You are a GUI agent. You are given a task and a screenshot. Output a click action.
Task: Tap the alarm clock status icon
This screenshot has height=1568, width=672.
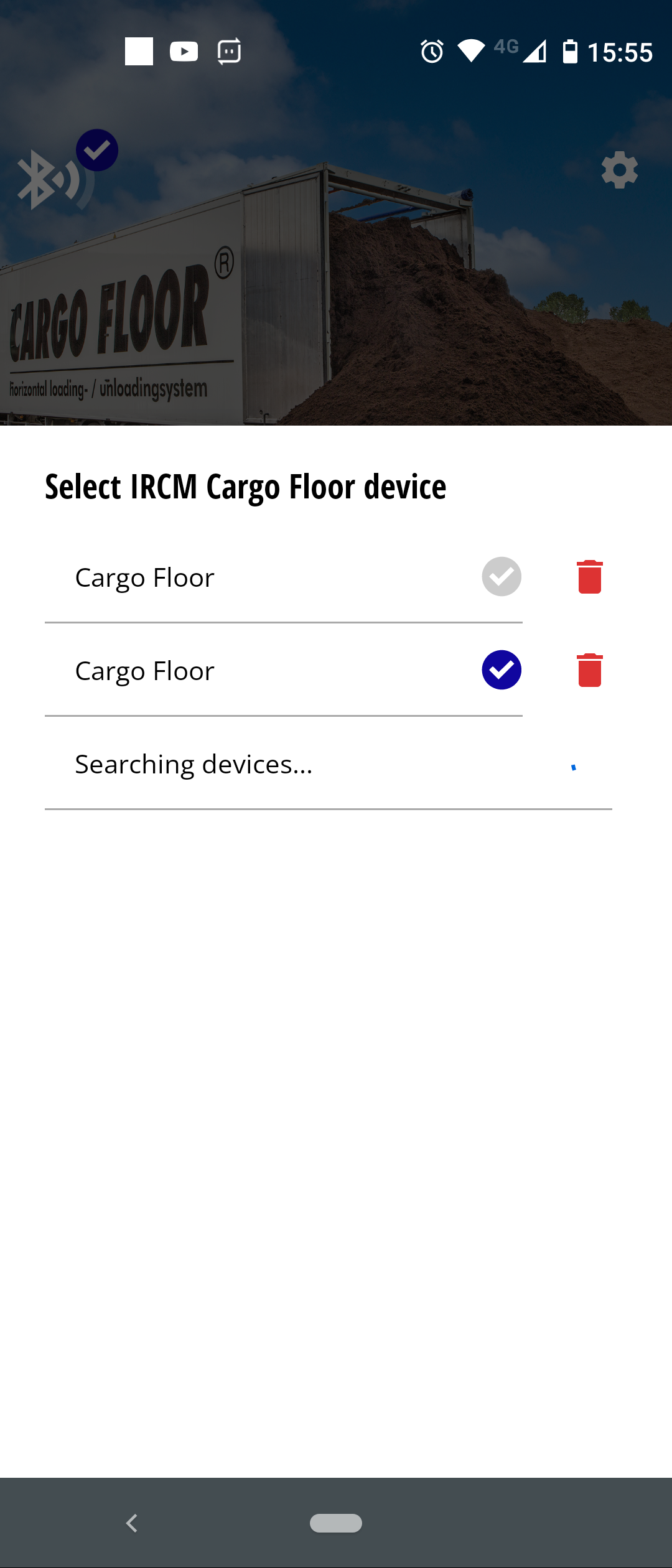click(431, 52)
